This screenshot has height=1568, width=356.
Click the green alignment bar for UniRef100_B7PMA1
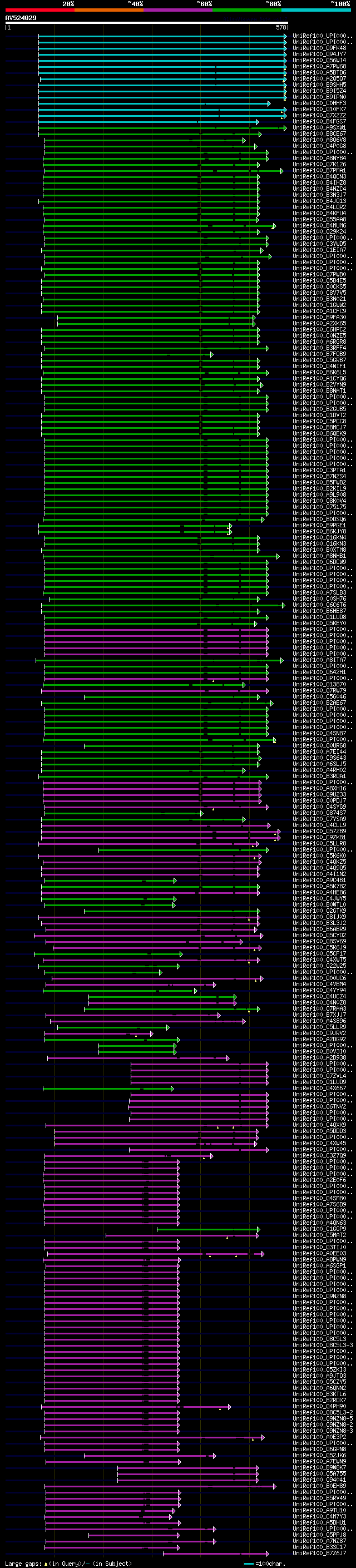tap(164, 170)
